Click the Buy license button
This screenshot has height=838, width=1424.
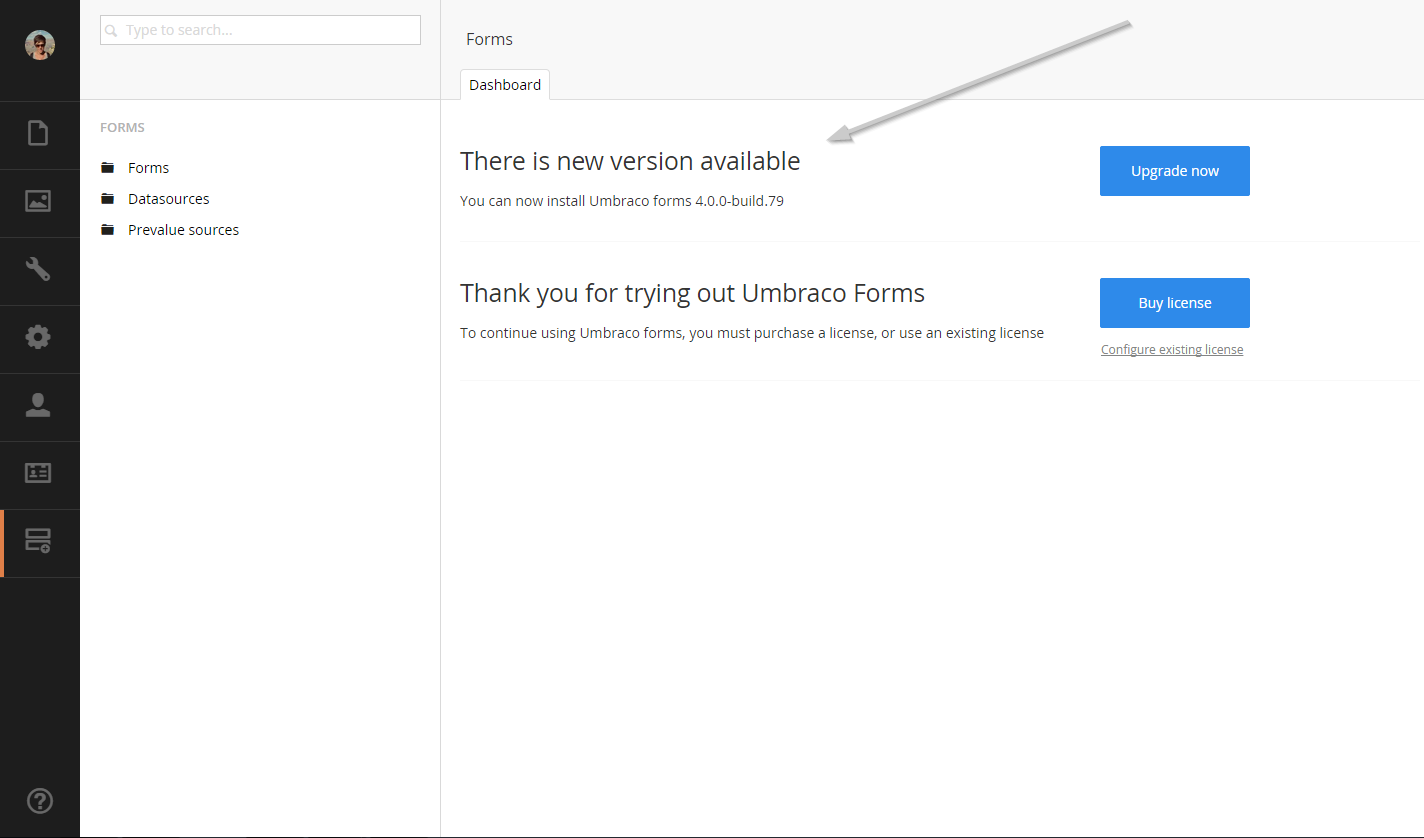pos(1175,303)
